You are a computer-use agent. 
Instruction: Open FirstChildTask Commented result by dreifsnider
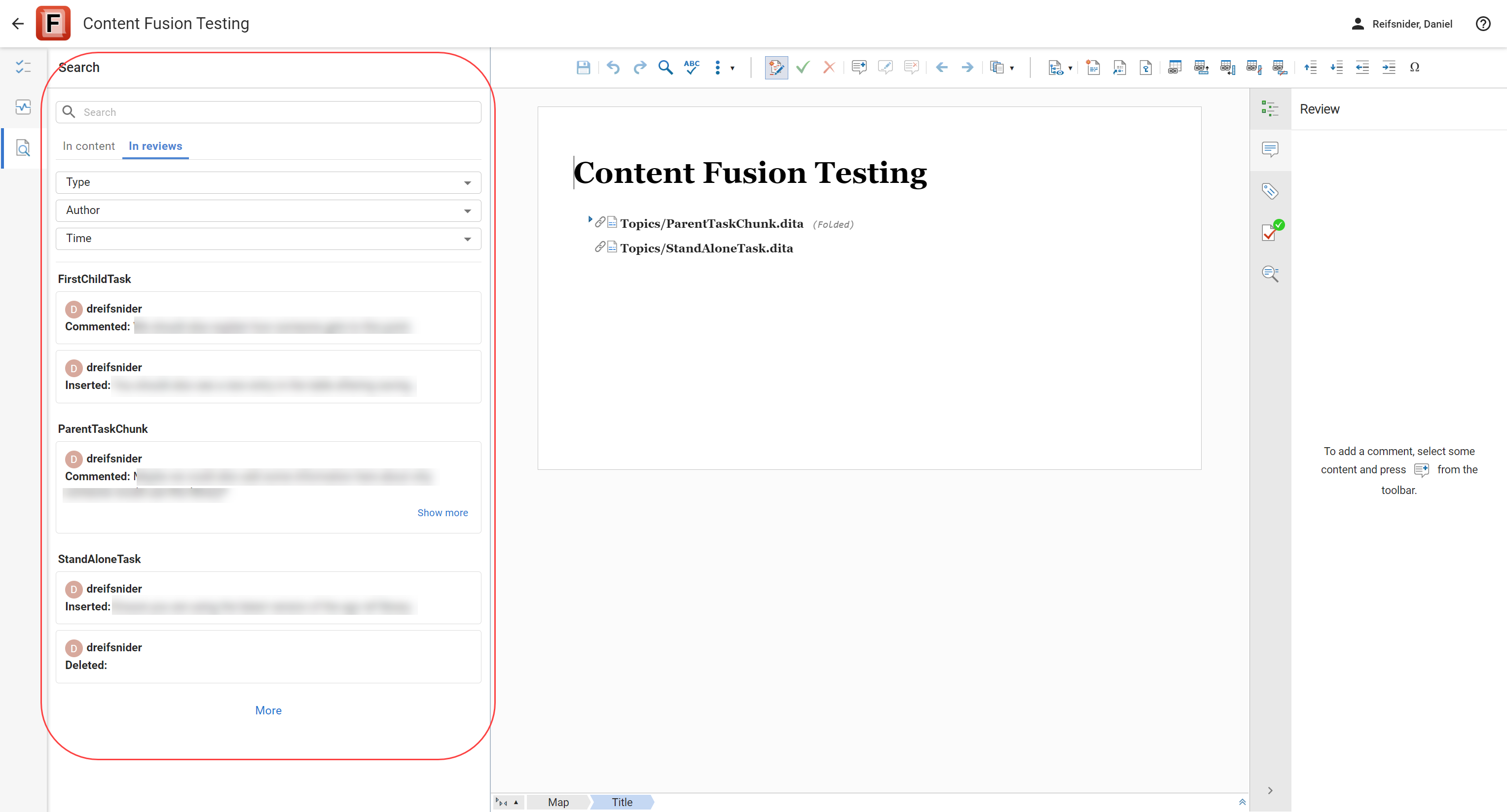[x=268, y=318]
